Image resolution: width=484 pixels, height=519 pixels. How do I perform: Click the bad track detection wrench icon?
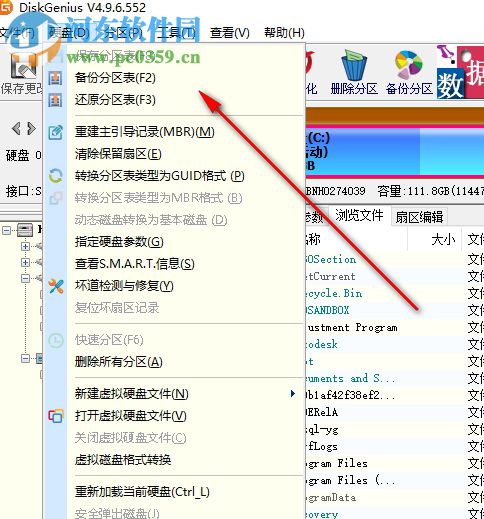coord(55,286)
